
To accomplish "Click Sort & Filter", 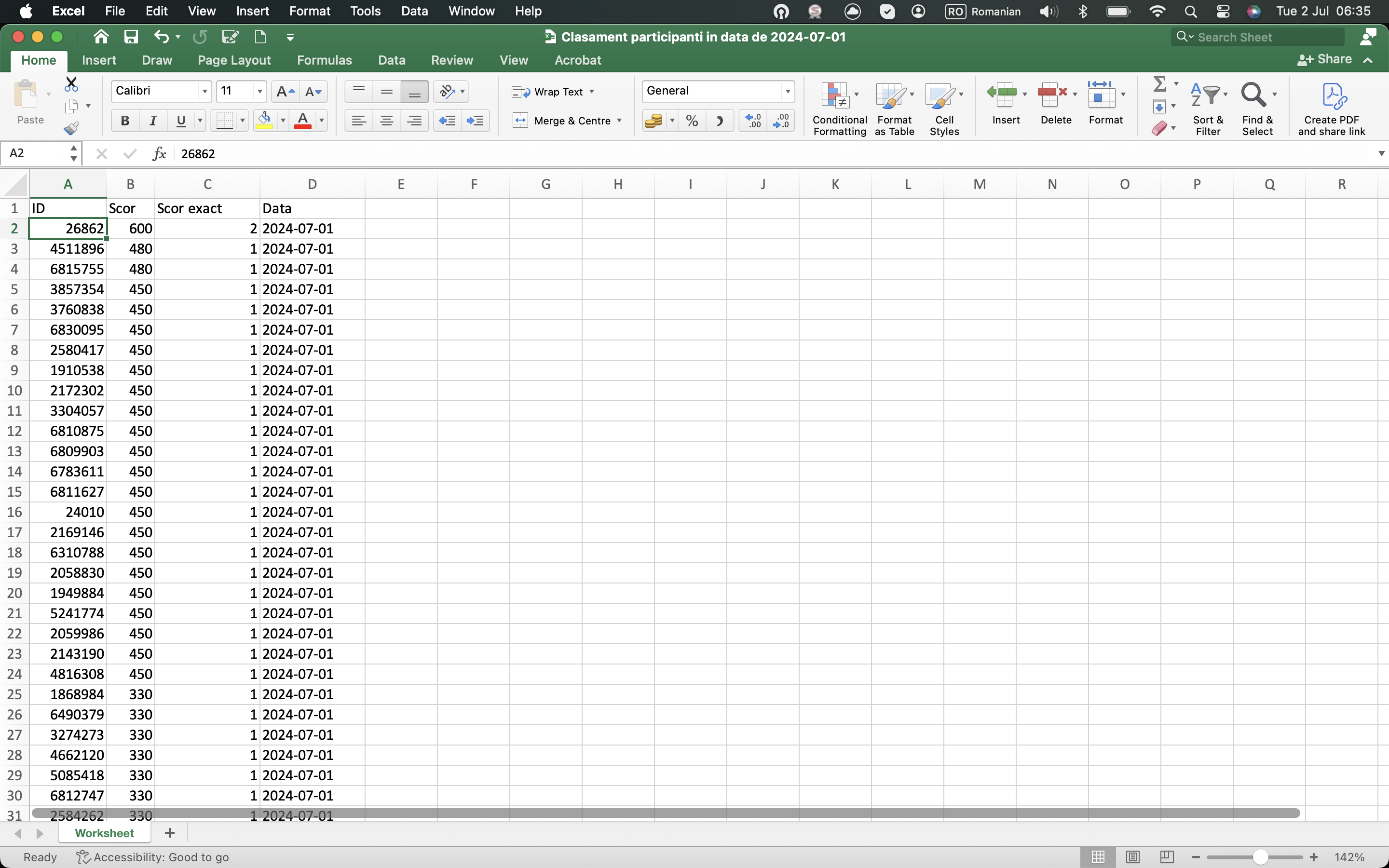I will 1208,108.
